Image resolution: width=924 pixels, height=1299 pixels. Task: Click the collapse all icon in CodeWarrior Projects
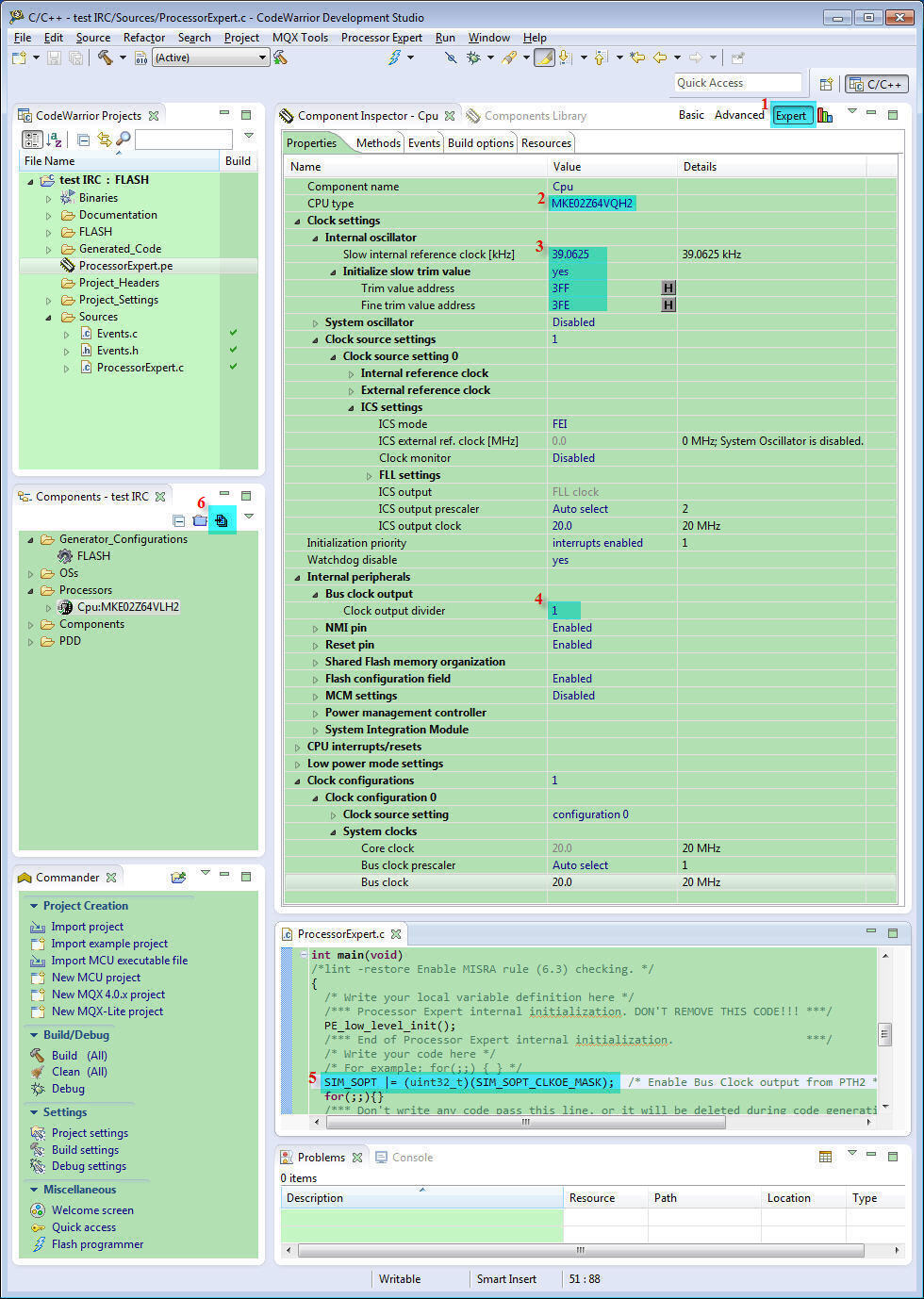(x=83, y=140)
